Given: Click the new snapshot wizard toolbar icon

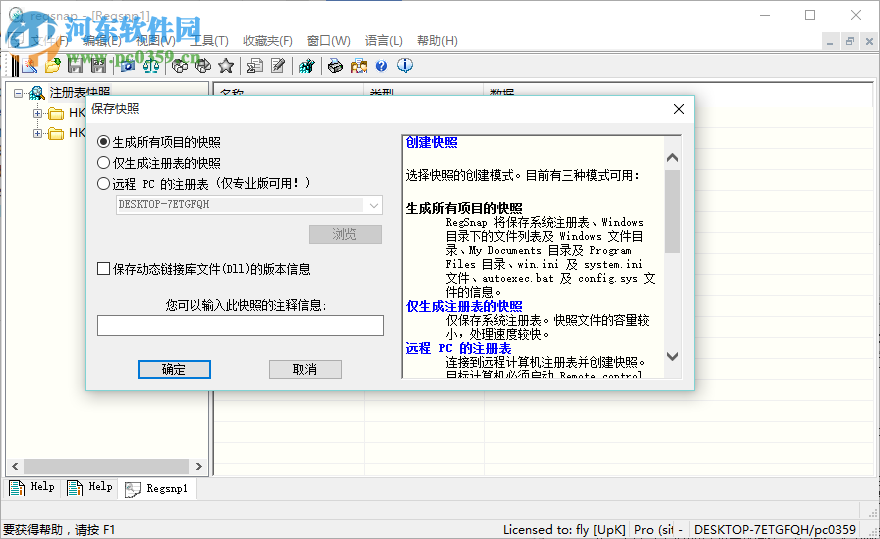Looking at the screenshot, I should tap(29, 66).
